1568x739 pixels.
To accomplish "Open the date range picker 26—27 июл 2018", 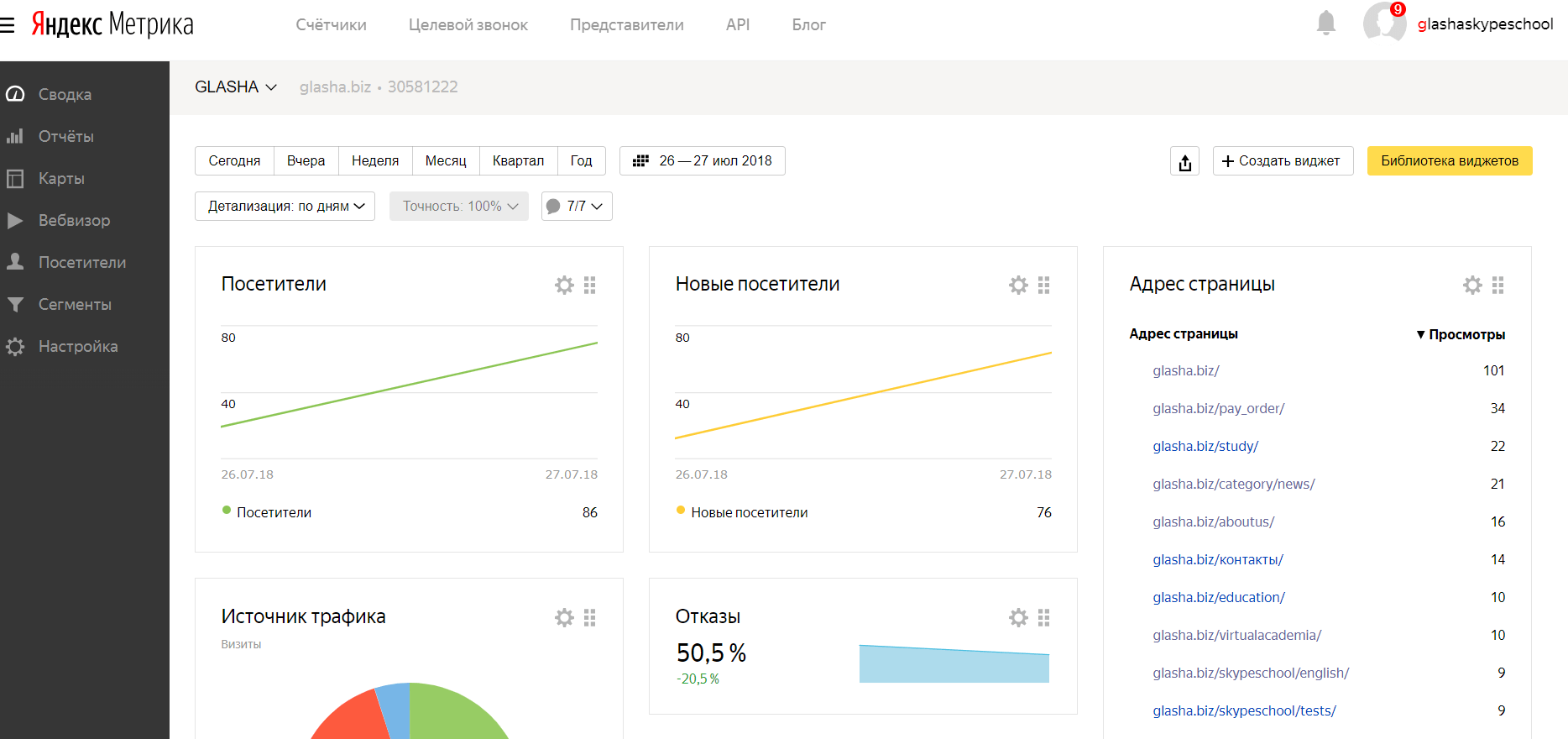I will (703, 161).
